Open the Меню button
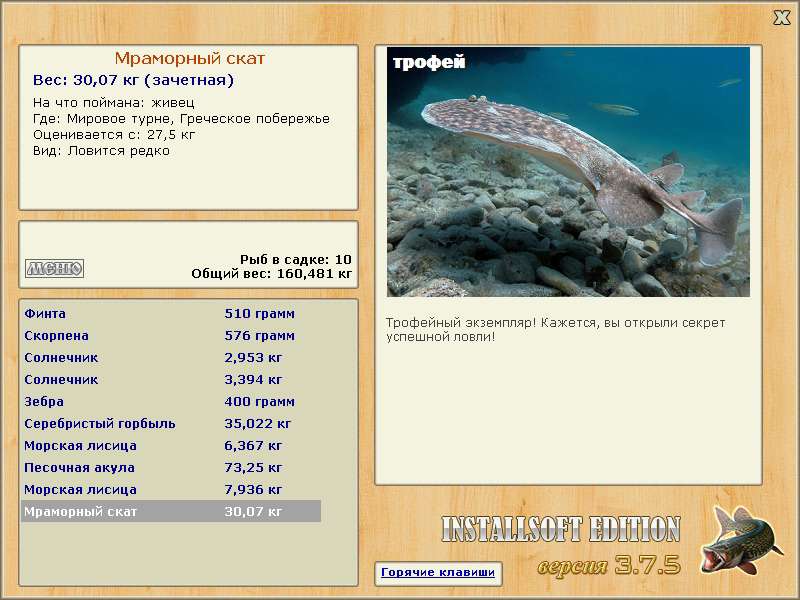The width and height of the screenshot is (800, 600). 55,268
